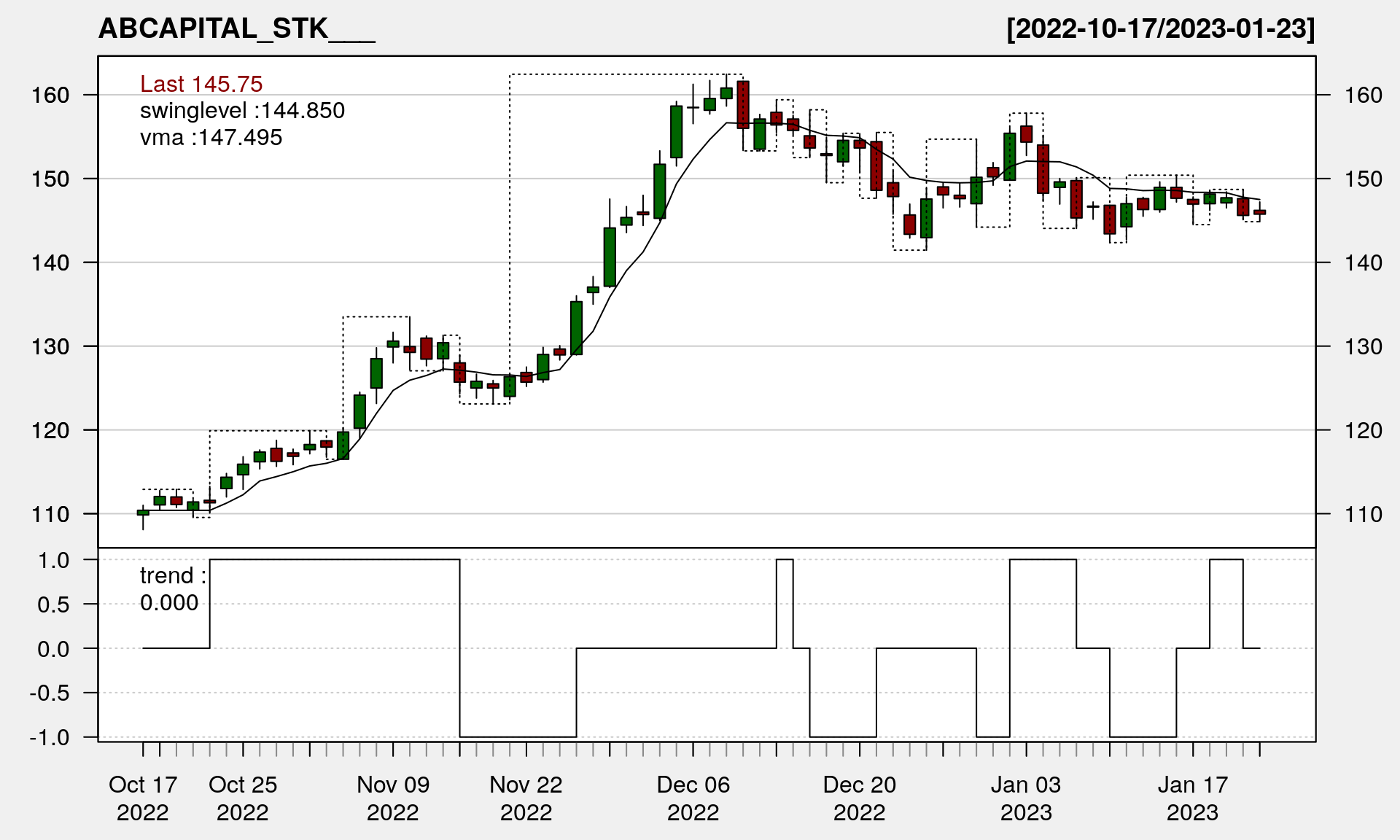
Task: Click the 160 label on left price axis
Action: (50, 96)
